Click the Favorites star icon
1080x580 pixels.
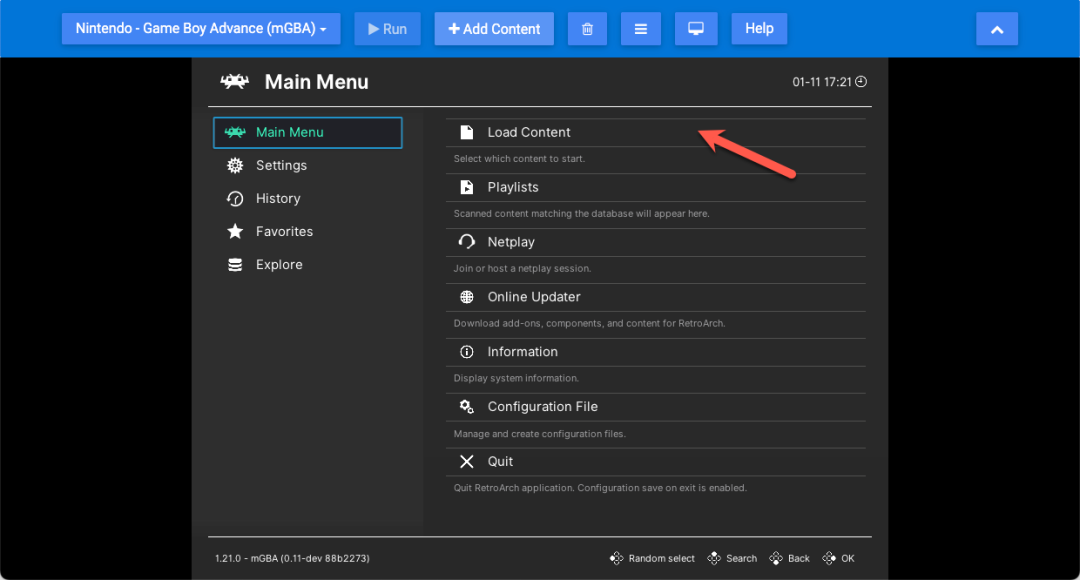pyautogui.click(x=235, y=231)
